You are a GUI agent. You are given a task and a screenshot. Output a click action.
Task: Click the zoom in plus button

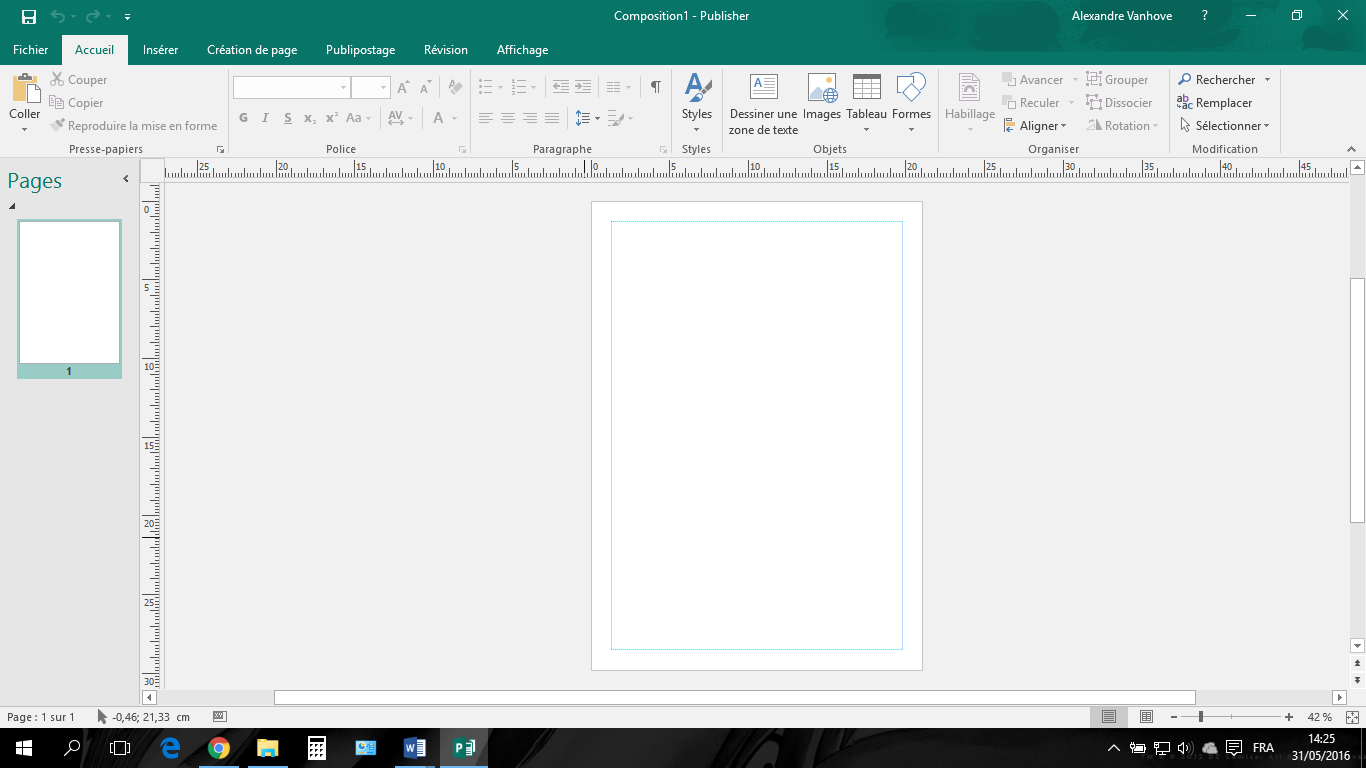1289,717
